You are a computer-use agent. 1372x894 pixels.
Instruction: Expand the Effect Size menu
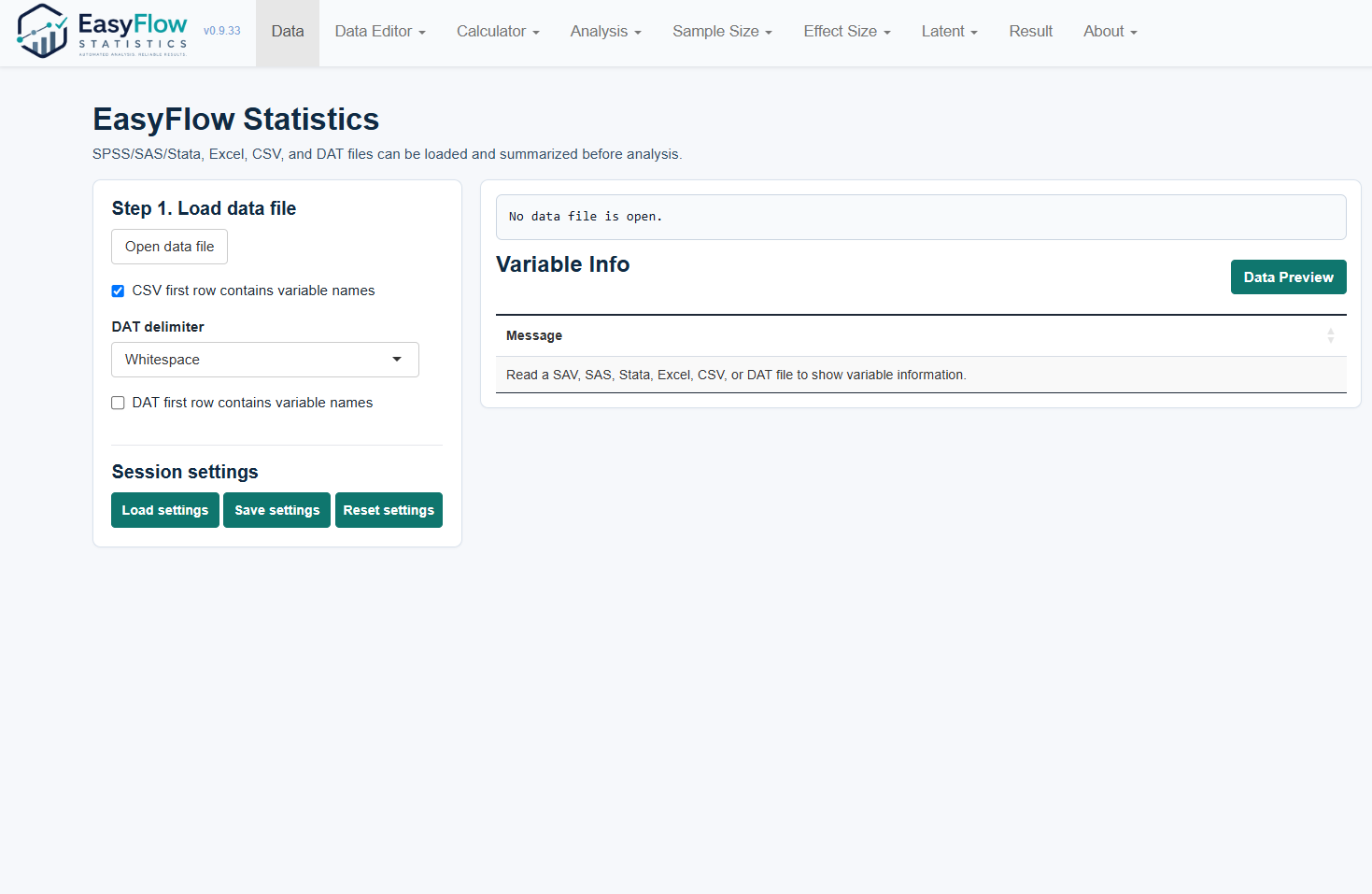(847, 32)
